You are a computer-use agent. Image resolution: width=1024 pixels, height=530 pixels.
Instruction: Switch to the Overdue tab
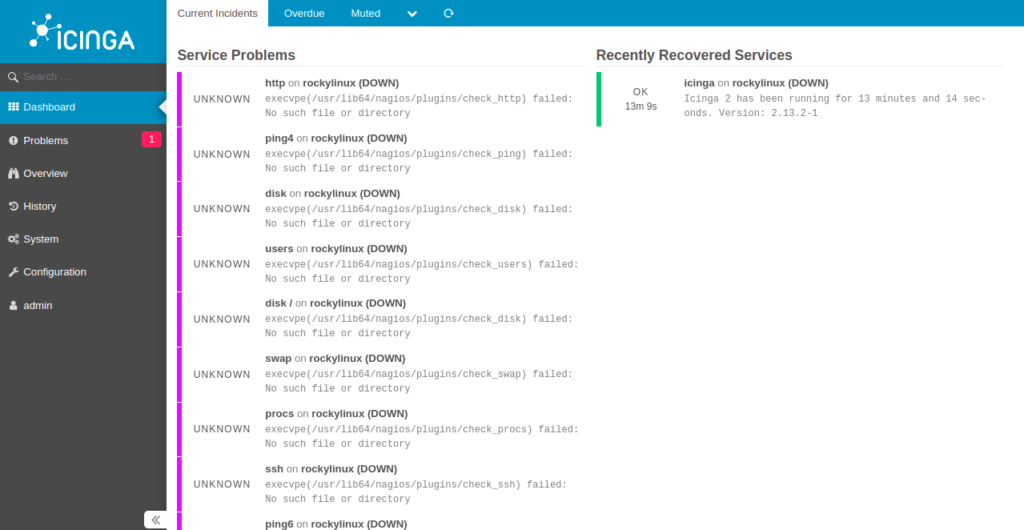click(304, 13)
